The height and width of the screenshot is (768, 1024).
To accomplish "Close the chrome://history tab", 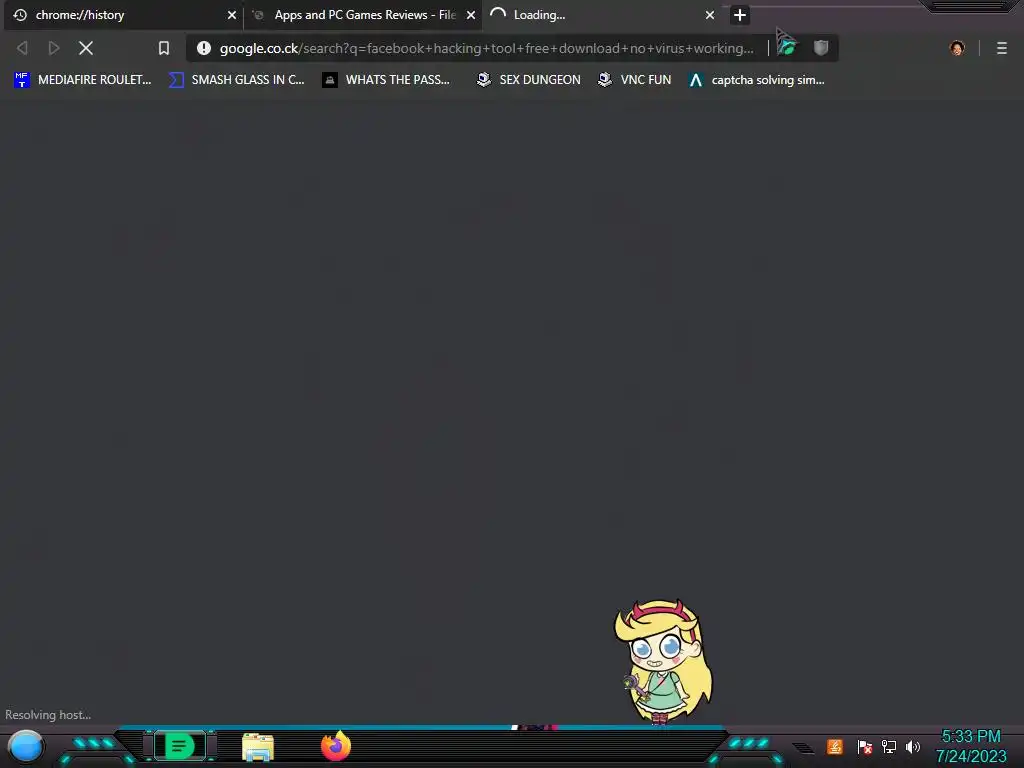I will coord(231,15).
